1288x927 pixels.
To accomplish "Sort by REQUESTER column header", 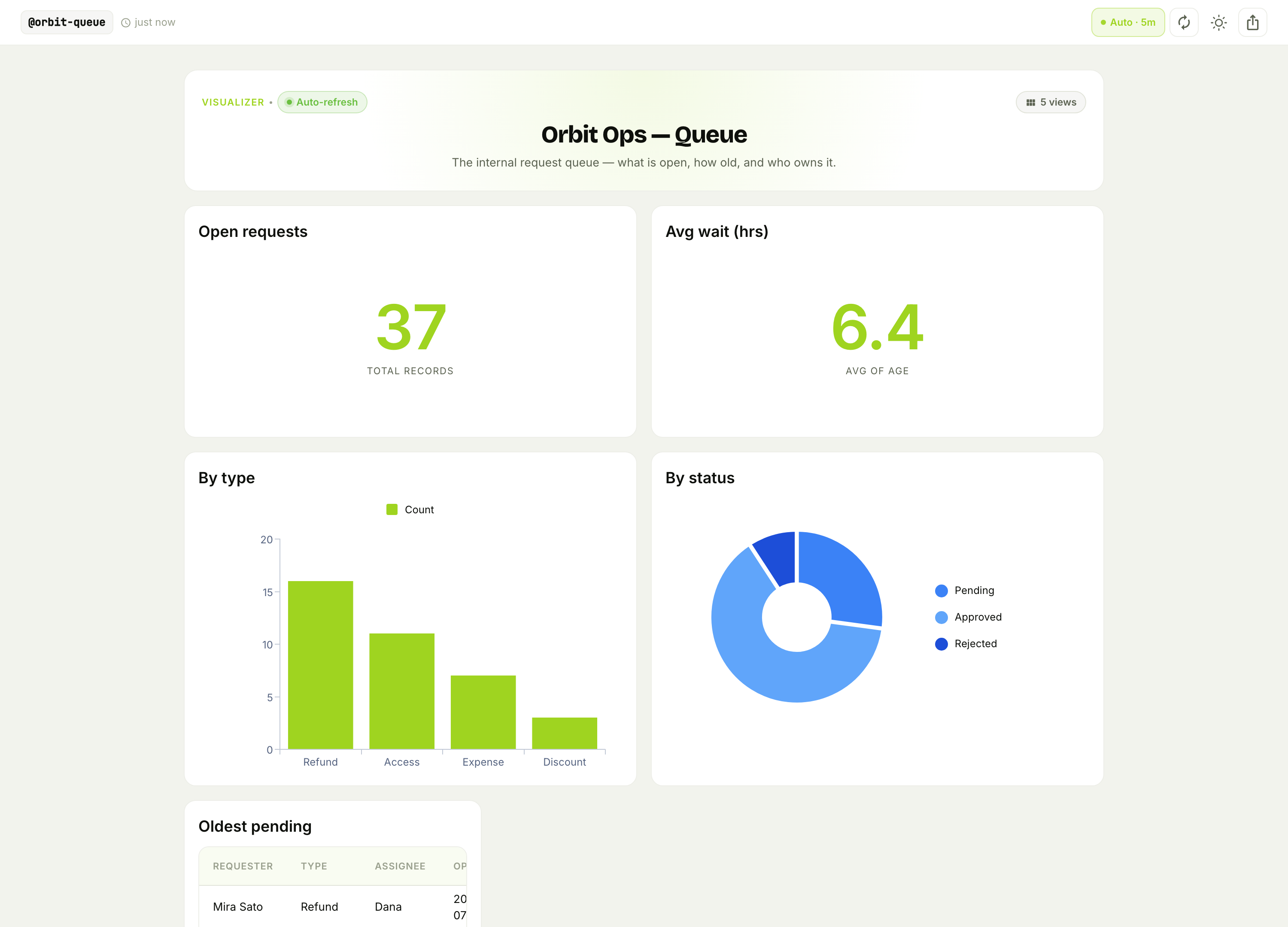I will tap(243, 866).
